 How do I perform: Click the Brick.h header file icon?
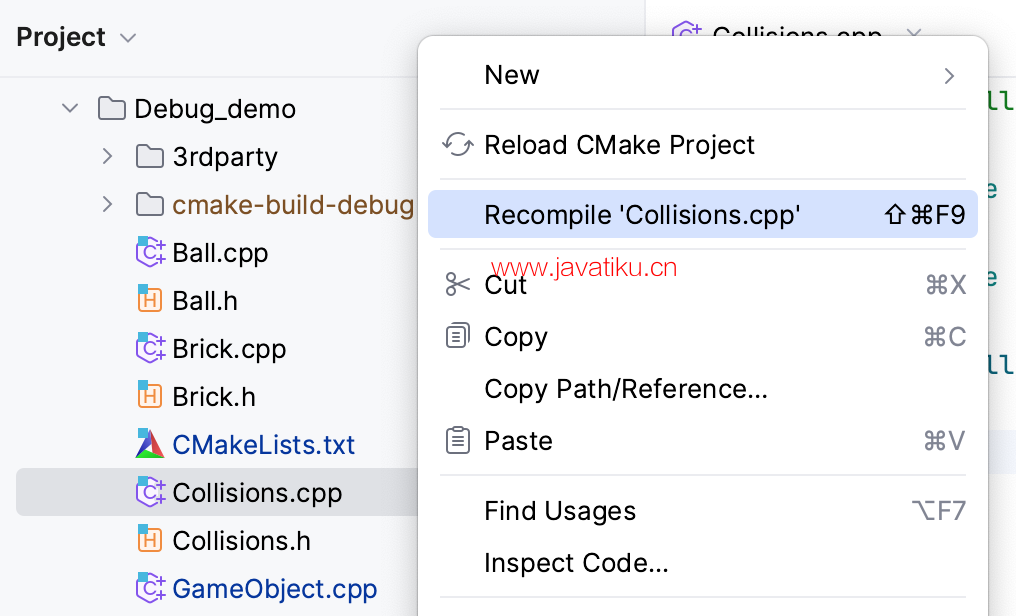point(150,396)
